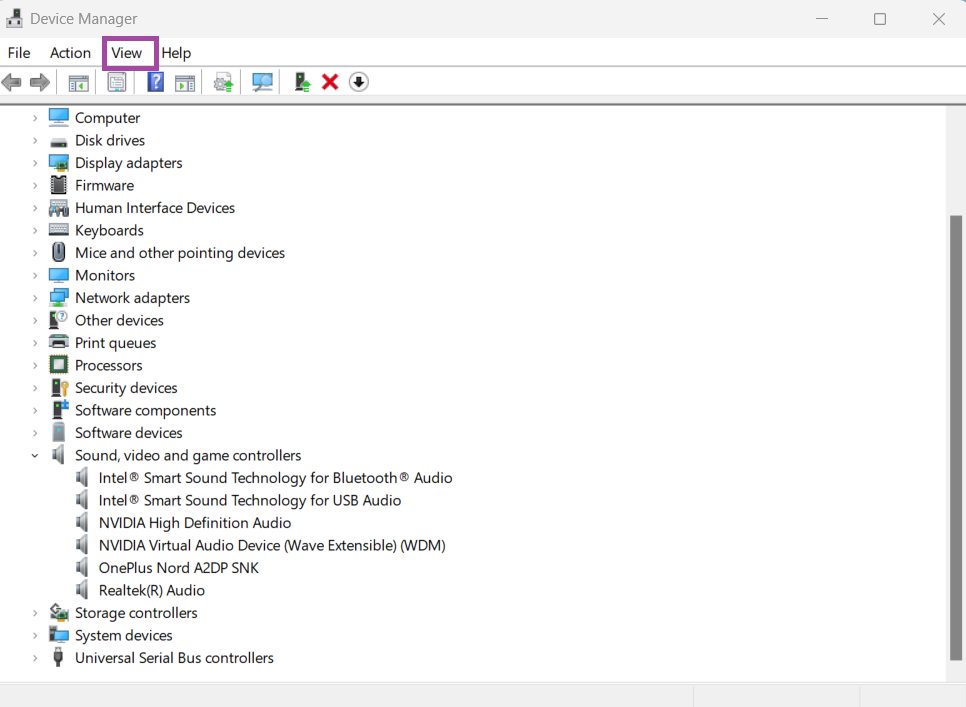The height and width of the screenshot is (707, 966).
Task: Expand the Network adapters node
Action: [35, 298]
